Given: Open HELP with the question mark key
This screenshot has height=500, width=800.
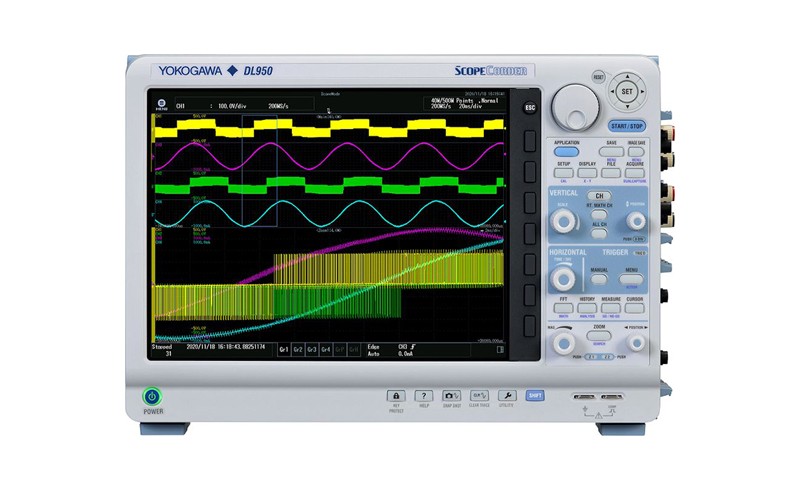Looking at the screenshot, I should pyautogui.click(x=423, y=395).
